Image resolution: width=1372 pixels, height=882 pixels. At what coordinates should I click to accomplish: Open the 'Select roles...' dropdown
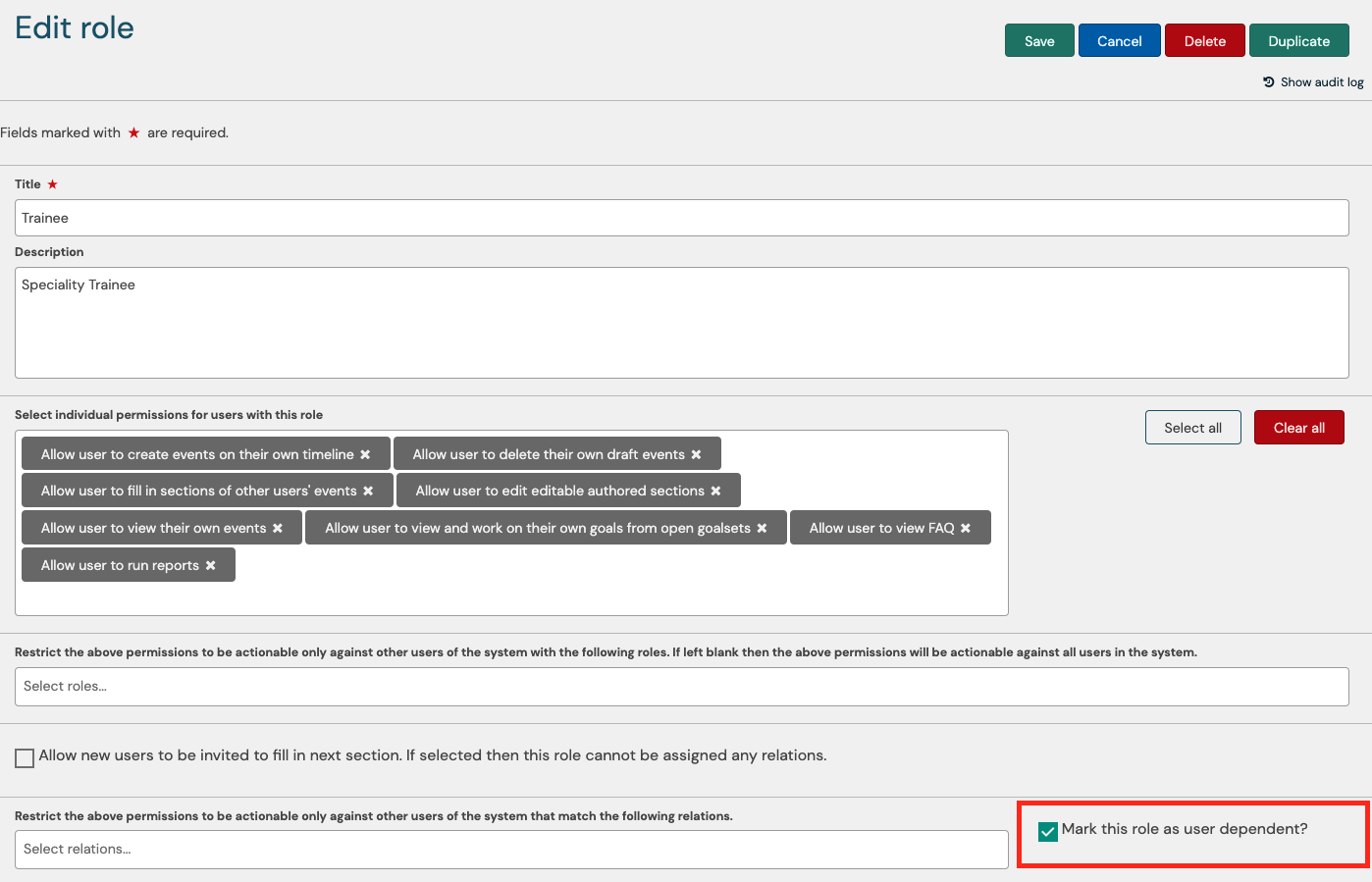tap(681, 687)
